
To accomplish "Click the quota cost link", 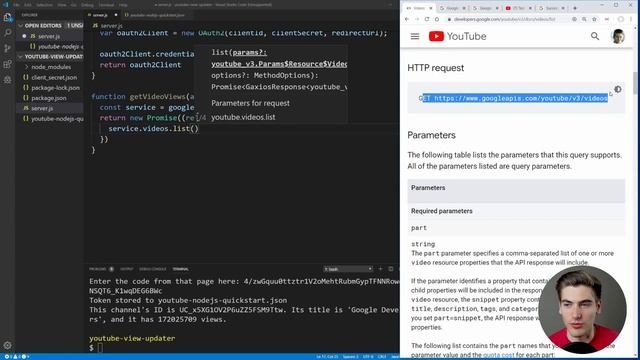I will 498,355.
